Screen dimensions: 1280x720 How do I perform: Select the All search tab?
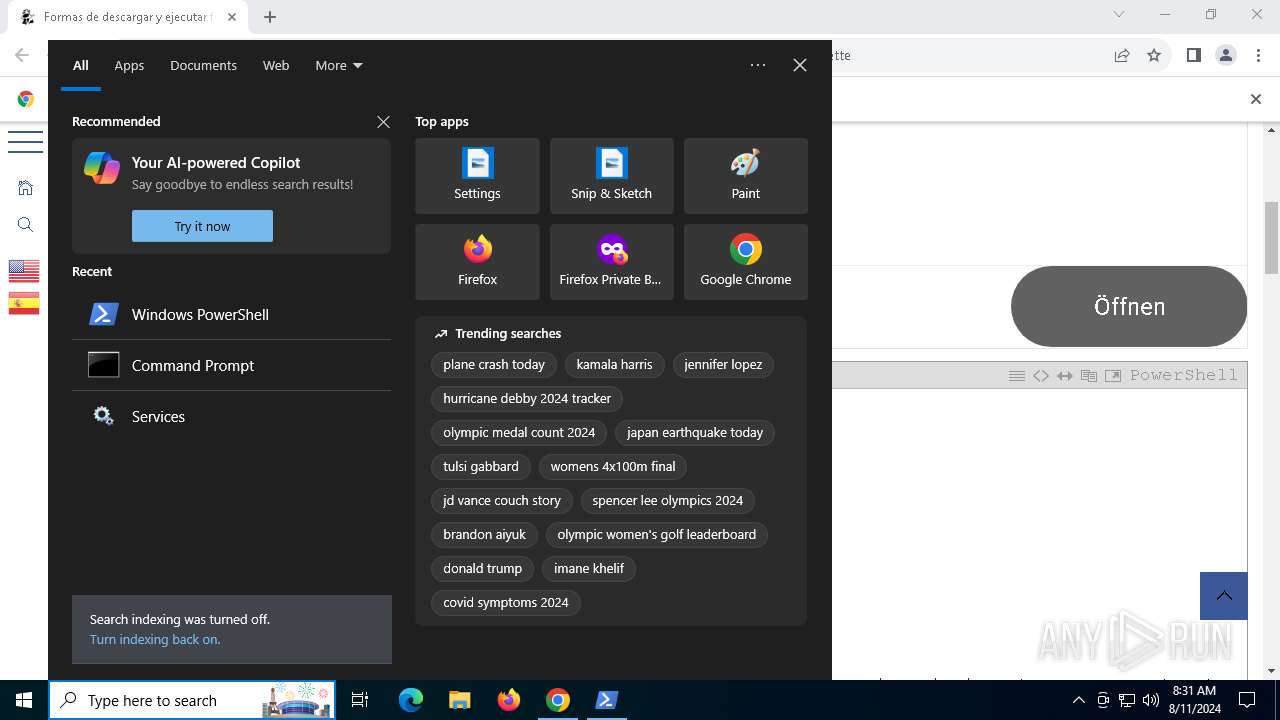click(x=81, y=65)
